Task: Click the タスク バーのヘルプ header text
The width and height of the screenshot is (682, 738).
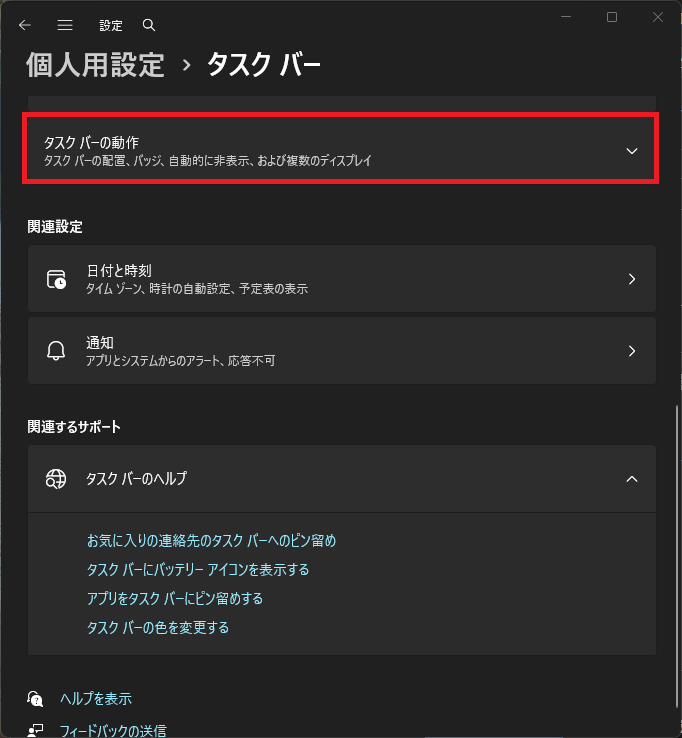Action: [x=136, y=479]
